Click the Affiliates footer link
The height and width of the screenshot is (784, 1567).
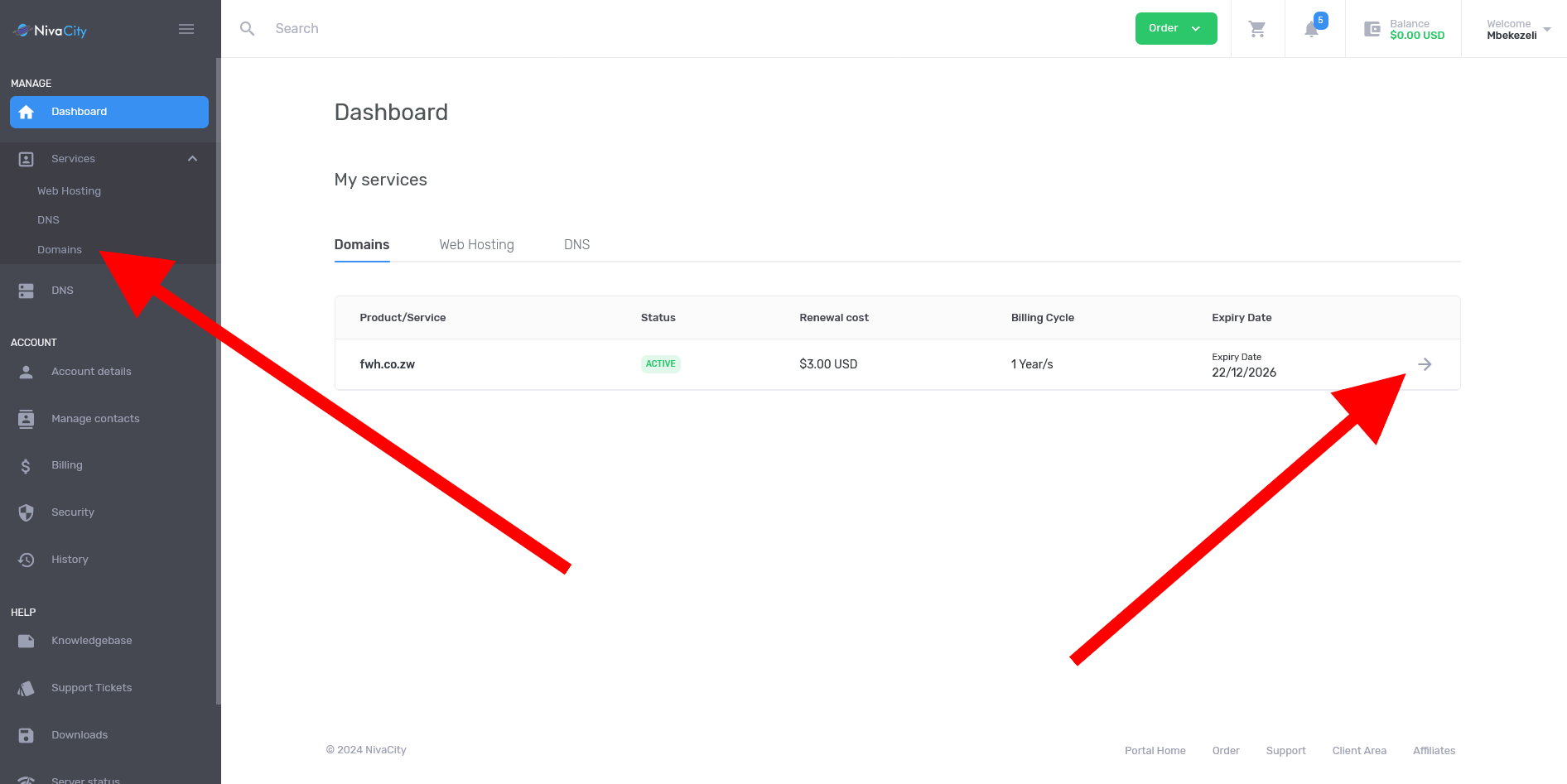(1434, 750)
